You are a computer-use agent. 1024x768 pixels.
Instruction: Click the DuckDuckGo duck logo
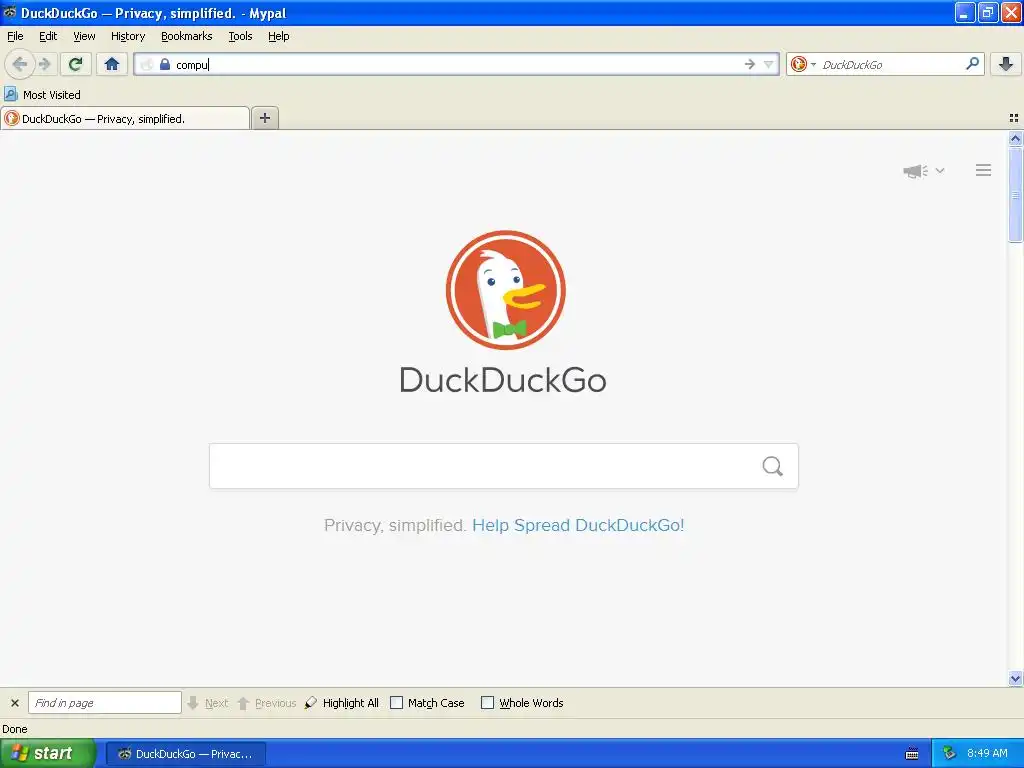[505, 289]
